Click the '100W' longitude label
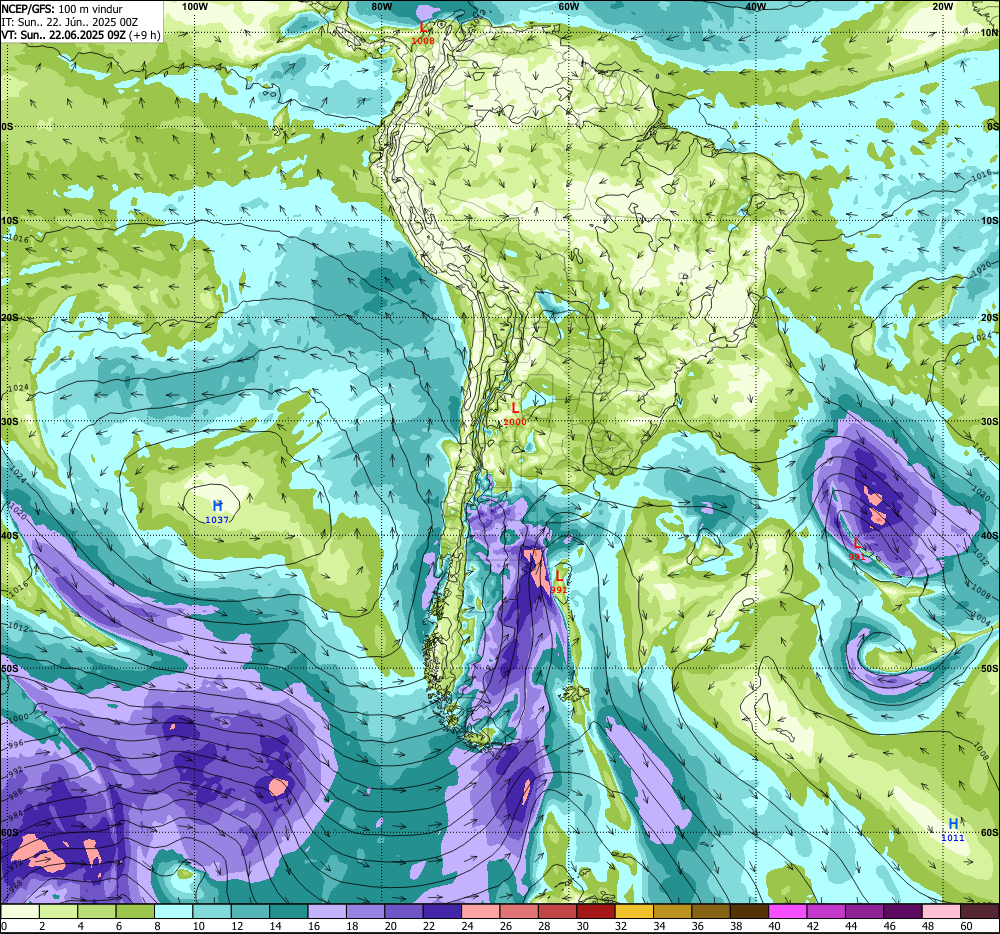Viewport: 1000px width, 934px height. click(195, 6)
